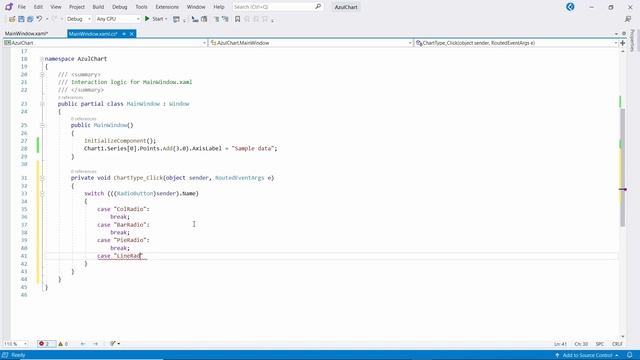Collapse the ChartType_Click method block
This screenshot has width=640, height=360.
point(42,178)
